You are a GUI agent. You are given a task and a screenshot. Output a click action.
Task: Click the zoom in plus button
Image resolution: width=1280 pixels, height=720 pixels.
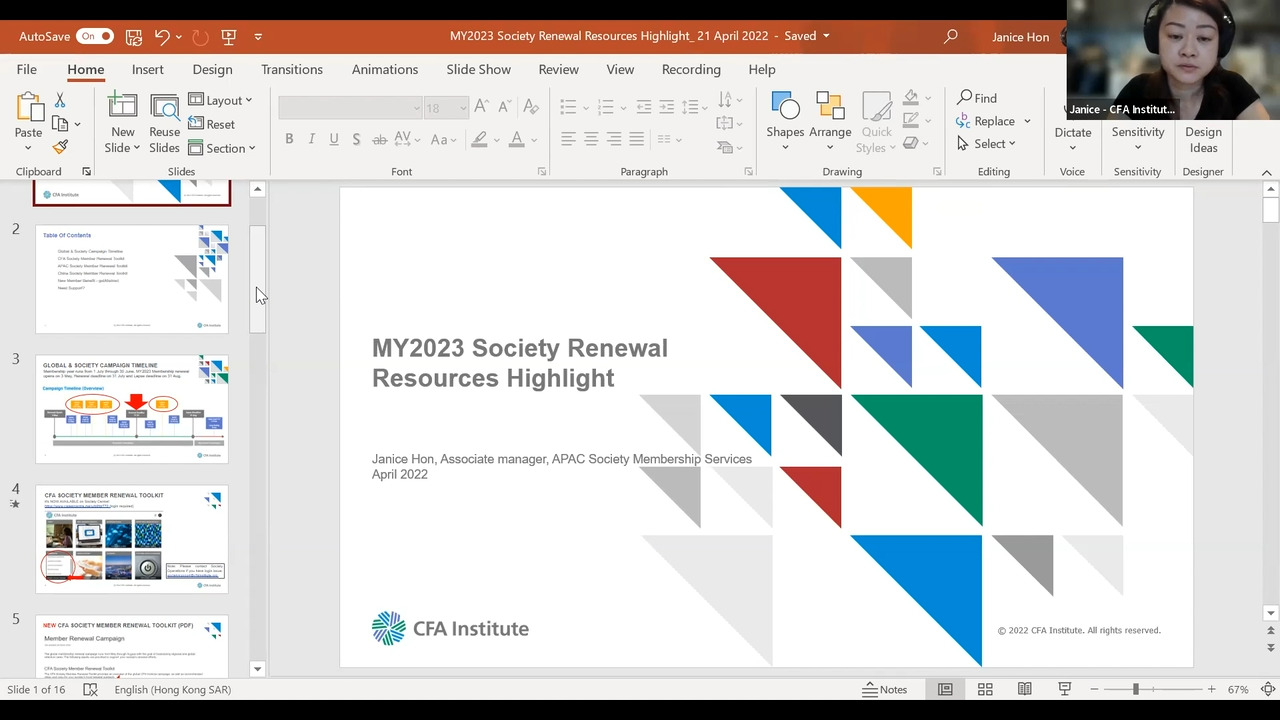pyautogui.click(x=1211, y=689)
